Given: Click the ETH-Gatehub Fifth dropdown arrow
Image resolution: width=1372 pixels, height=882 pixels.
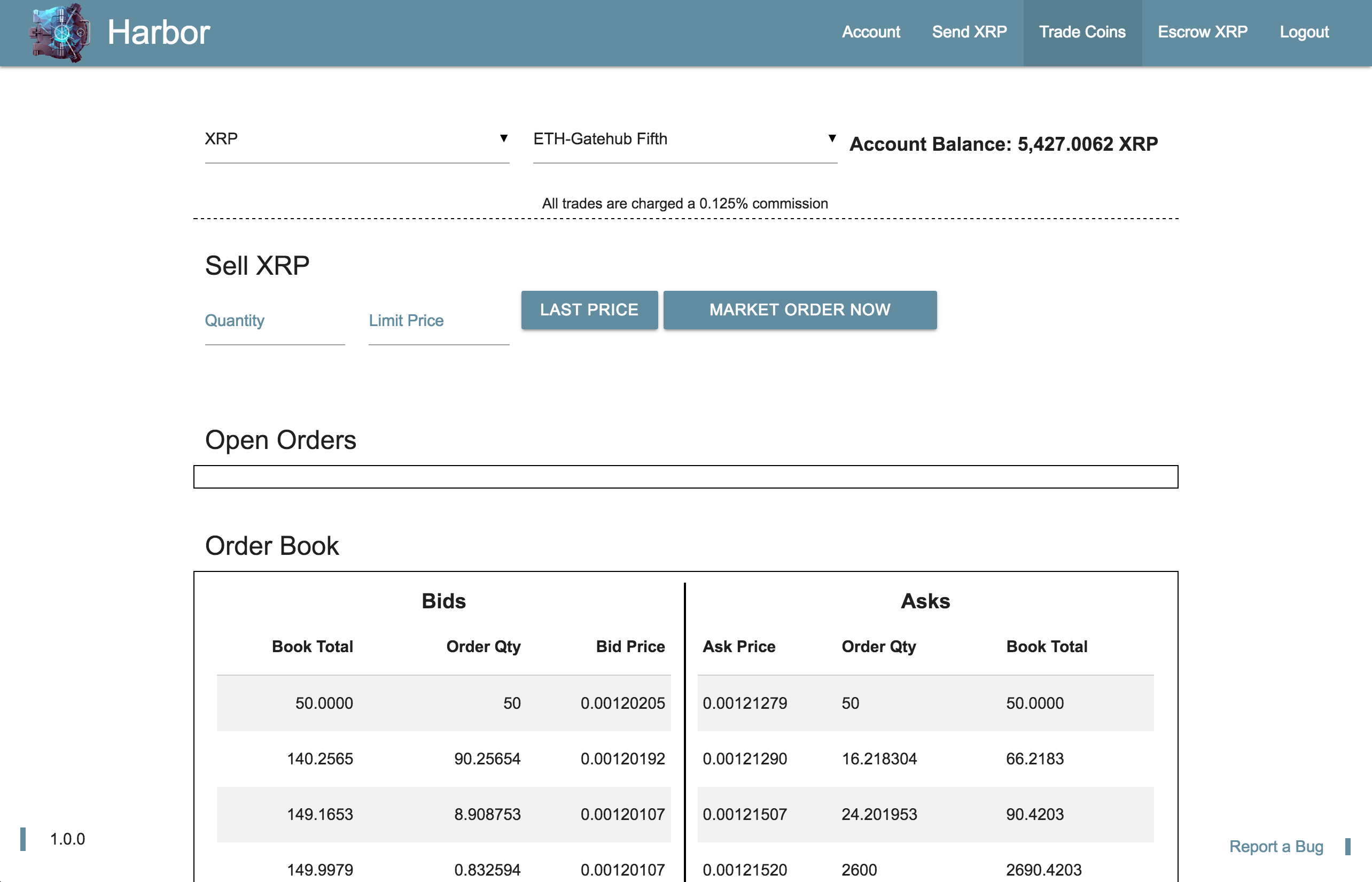Looking at the screenshot, I should 832,138.
